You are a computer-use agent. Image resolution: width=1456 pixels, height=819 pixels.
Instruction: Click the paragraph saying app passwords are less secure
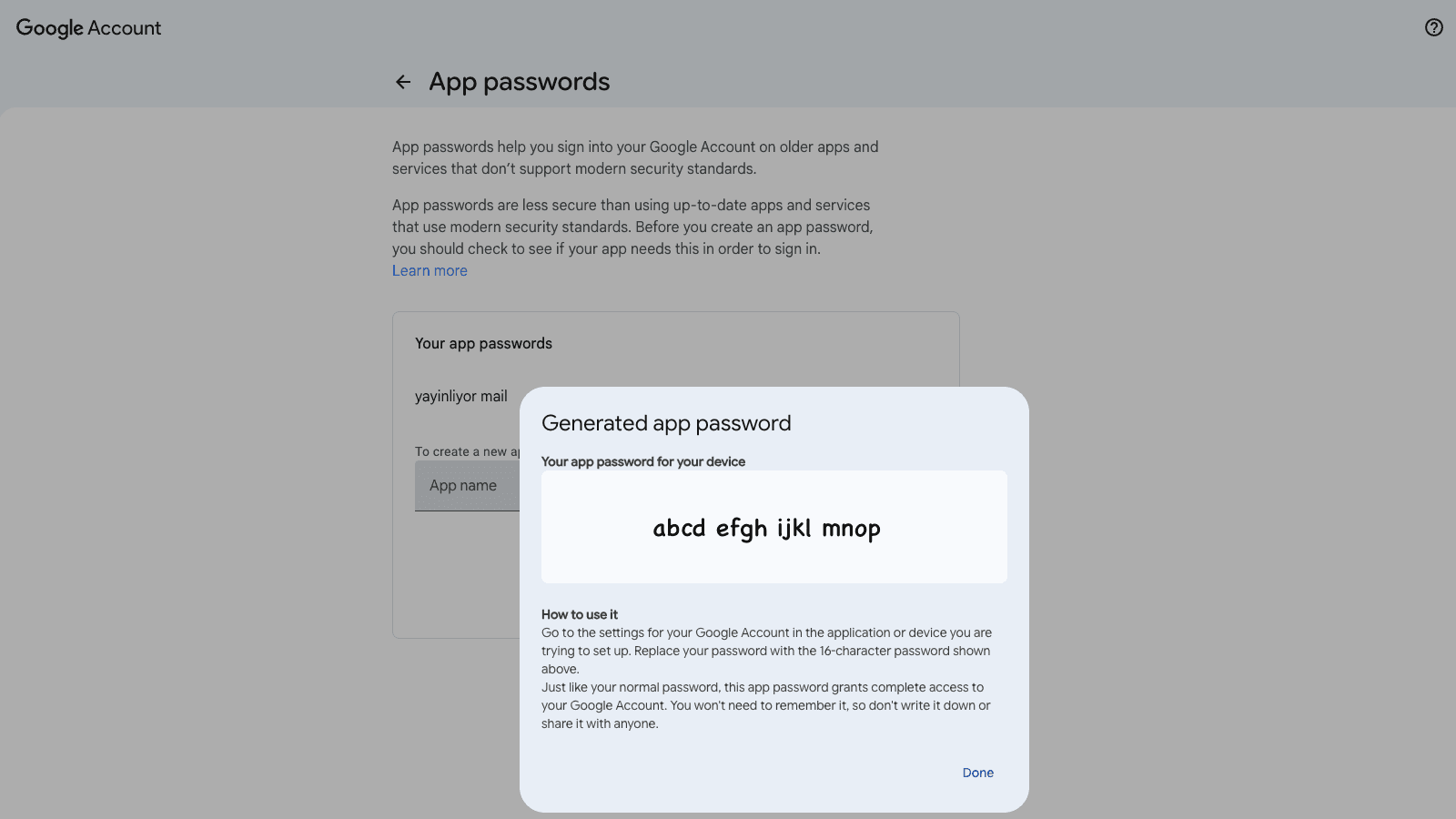(632, 227)
